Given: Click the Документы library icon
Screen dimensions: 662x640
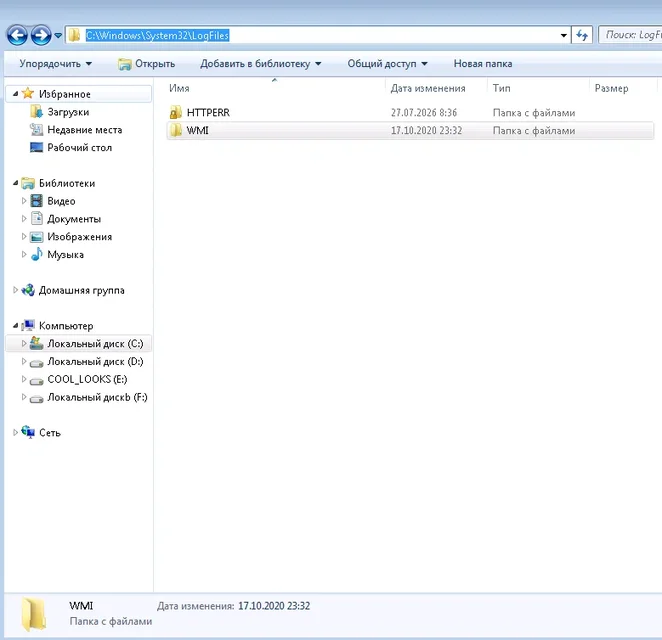Looking at the screenshot, I should tap(37, 218).
